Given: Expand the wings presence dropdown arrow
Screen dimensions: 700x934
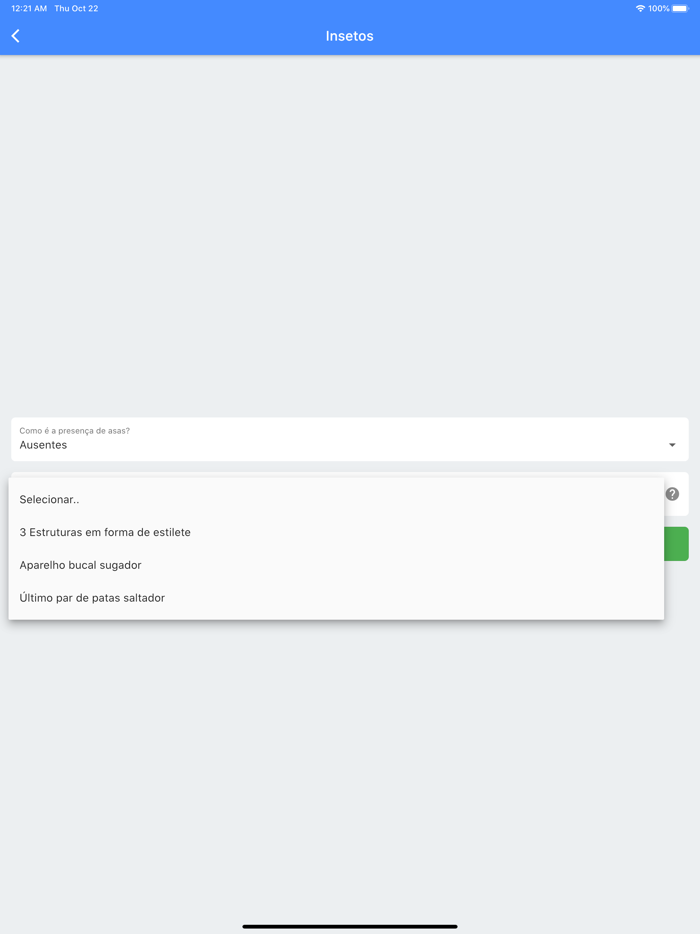Looking at the screenshot, I should 672,445.
